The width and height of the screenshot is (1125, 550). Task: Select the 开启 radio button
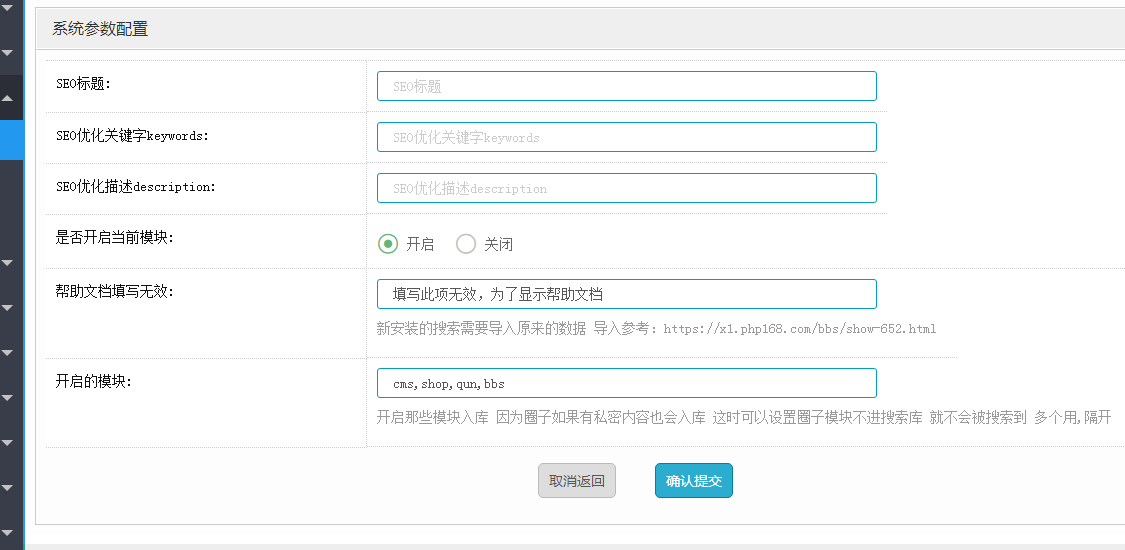[x=388, y=244]
